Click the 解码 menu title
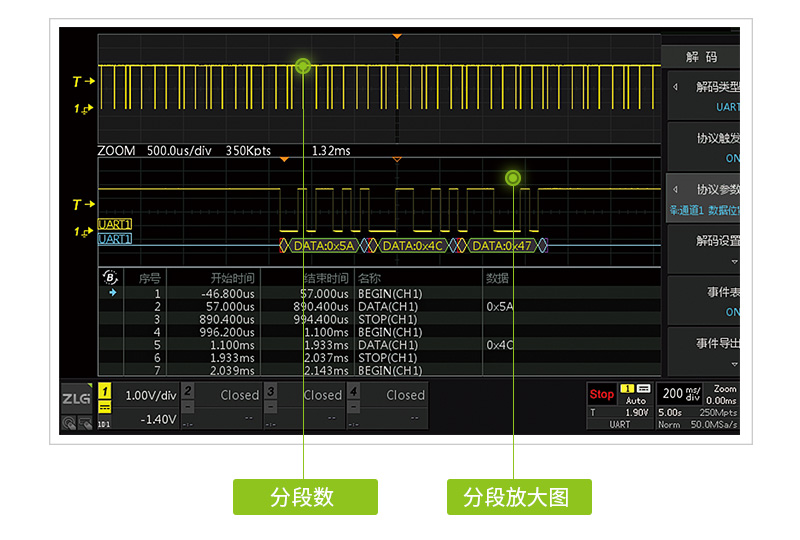 click(x=702, y=57)
